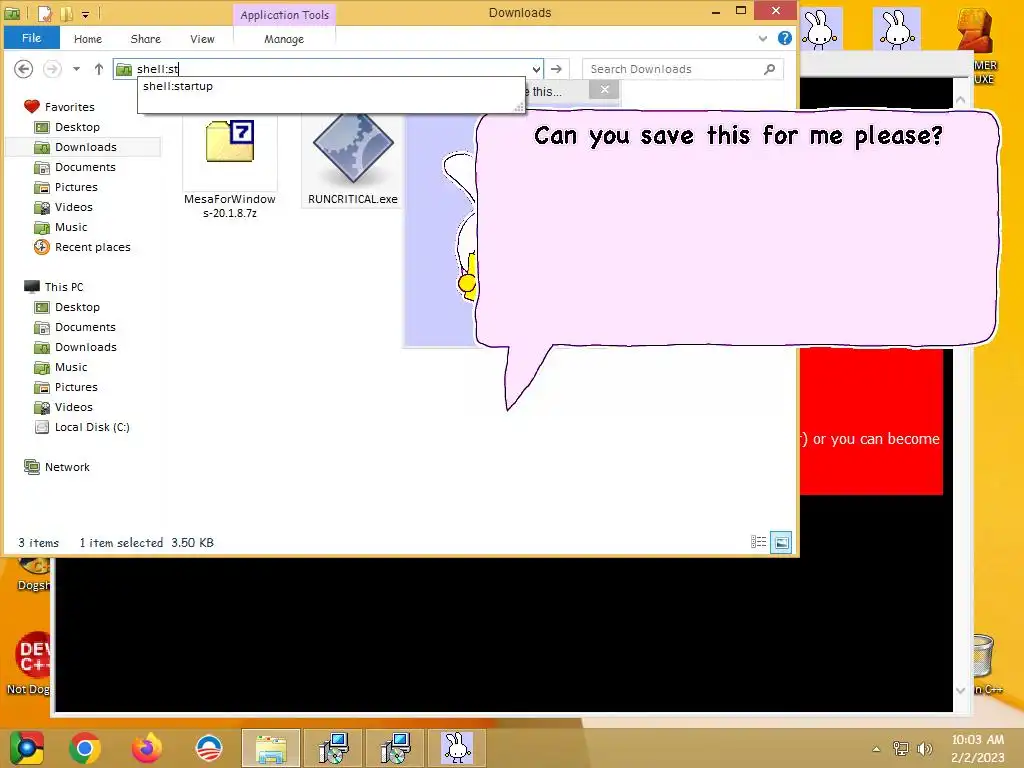Image resolution: width=1024 pixels, height=768 pixels.
Task: Open Documents under This PC
Action: coord(85,327)
